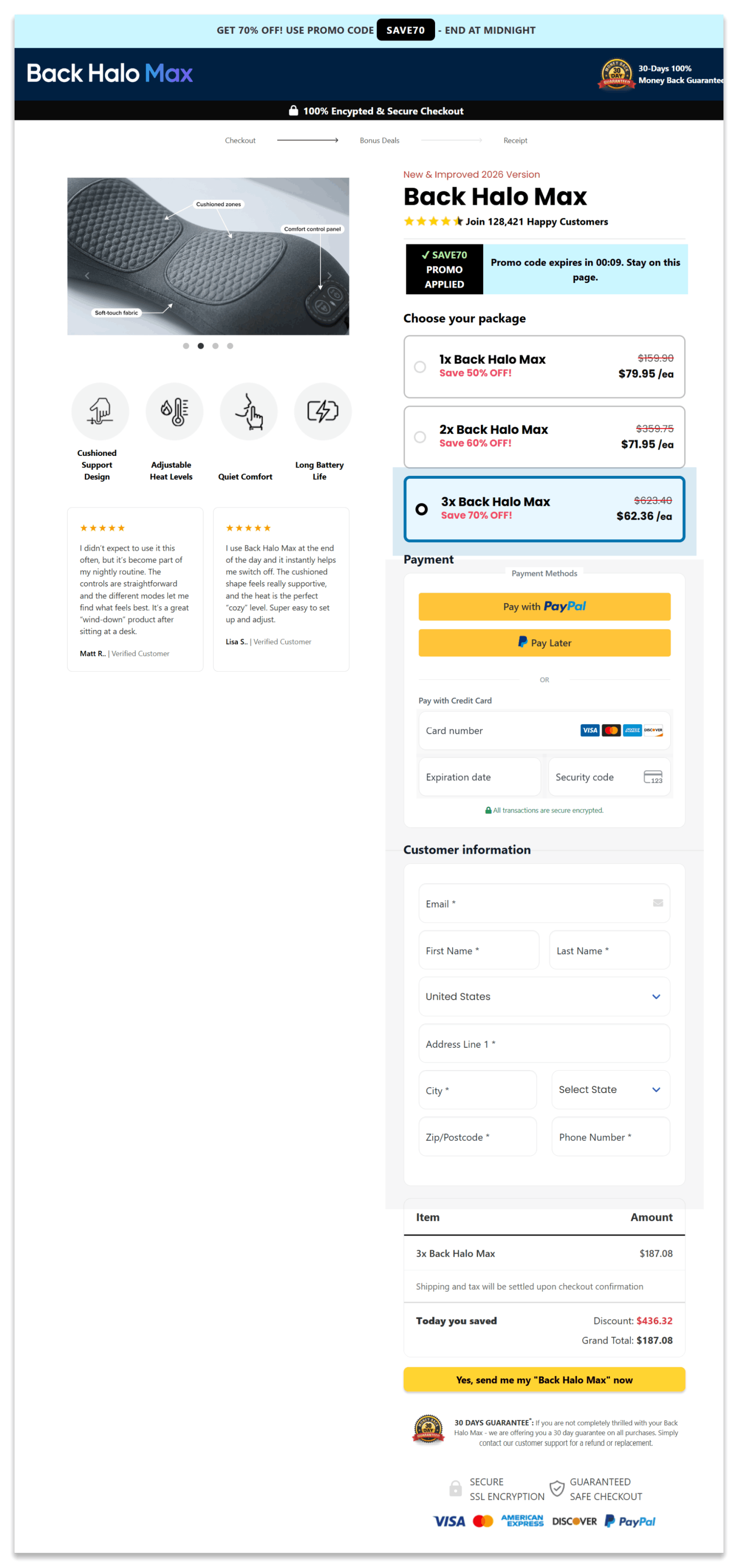Click the Matt R. review card
Viewport: 738px width, 1568px height.
coord(135,590)
